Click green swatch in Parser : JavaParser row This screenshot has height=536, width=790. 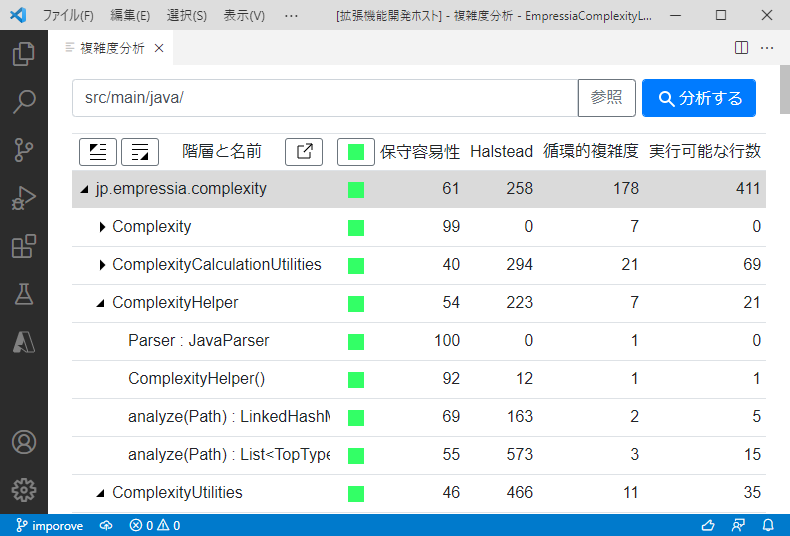(x=356, y=342)
